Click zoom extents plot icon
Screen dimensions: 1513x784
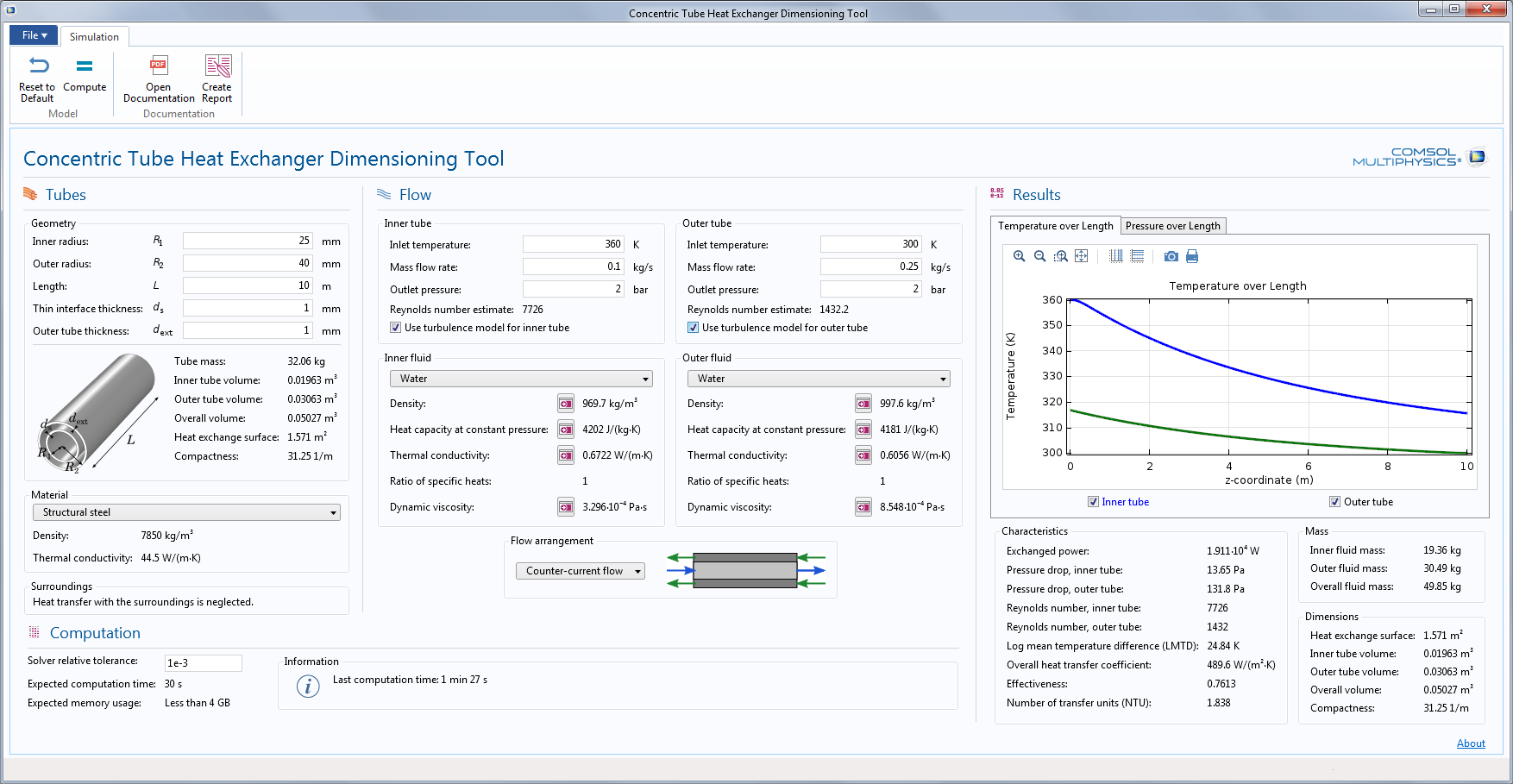pyautogui.click(x=1082, y=256)
